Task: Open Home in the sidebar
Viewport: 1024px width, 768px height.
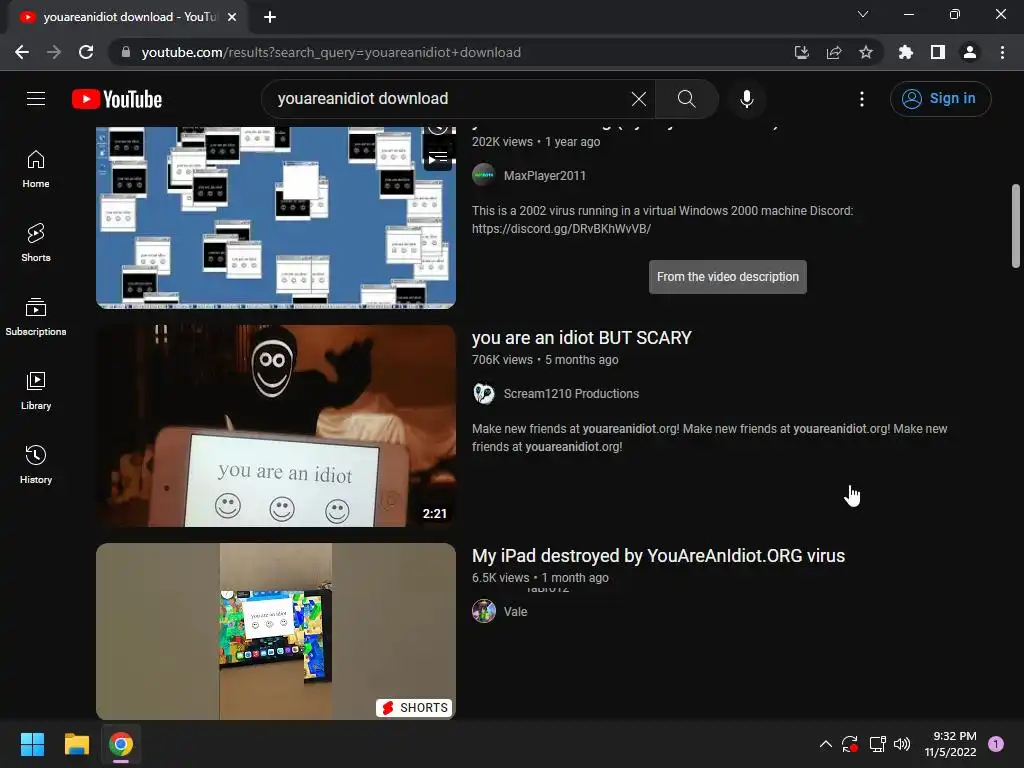Action: (x=36, y=169)
